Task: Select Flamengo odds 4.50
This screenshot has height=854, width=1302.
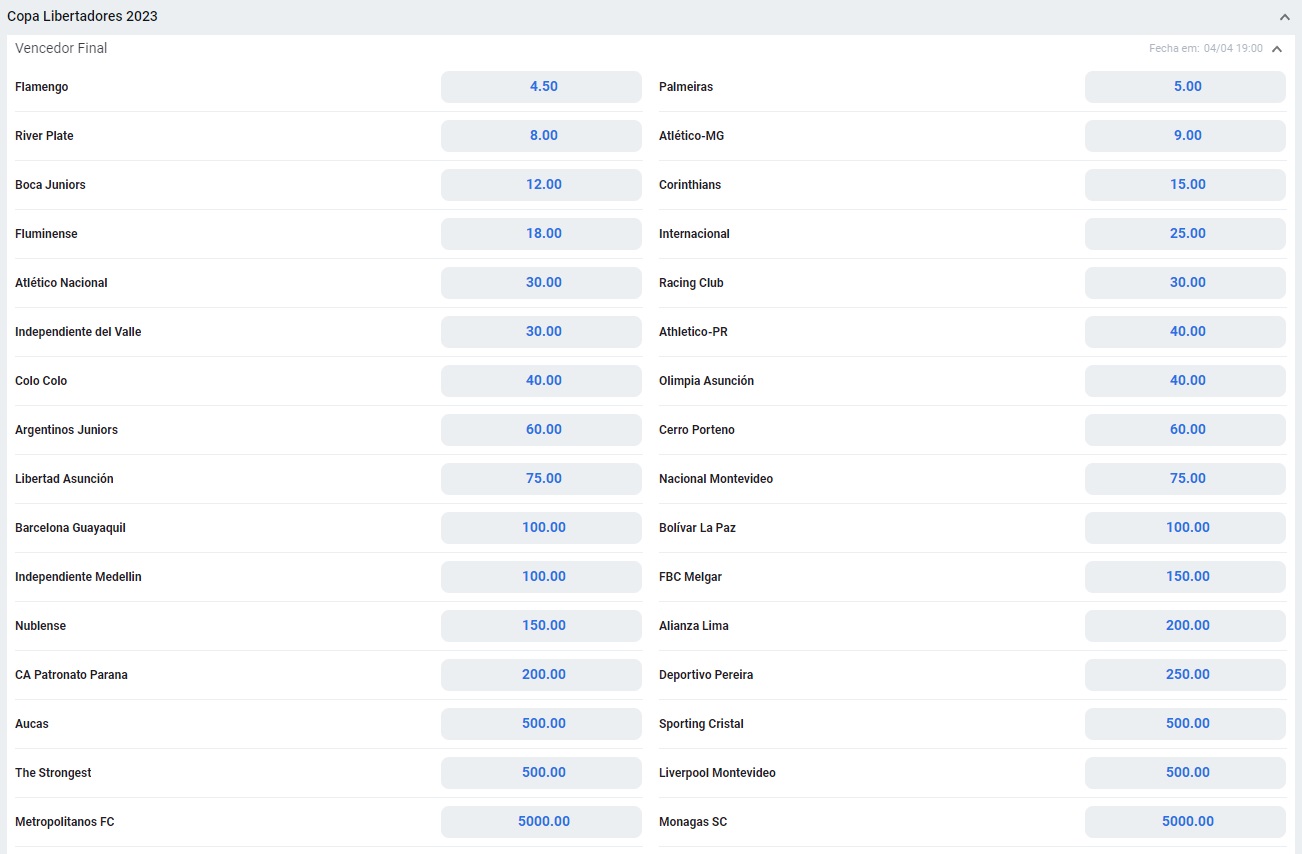Action: [541, 87]
